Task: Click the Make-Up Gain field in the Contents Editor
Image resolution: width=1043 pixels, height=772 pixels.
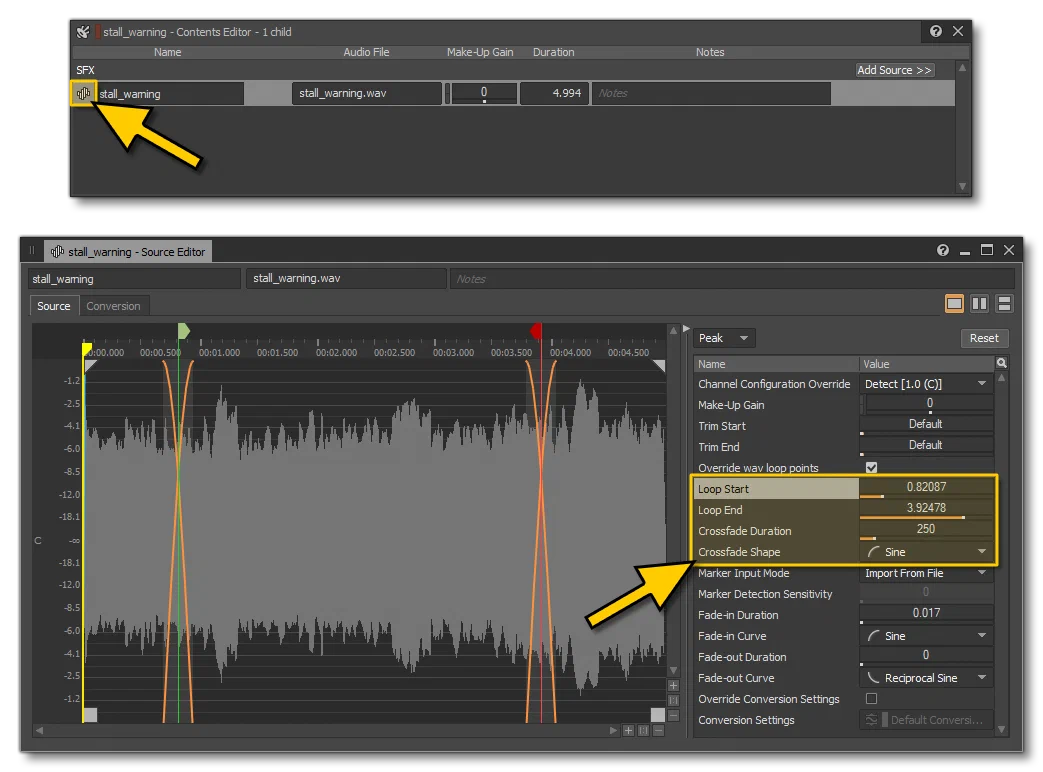Action: (x=484, y=93)
